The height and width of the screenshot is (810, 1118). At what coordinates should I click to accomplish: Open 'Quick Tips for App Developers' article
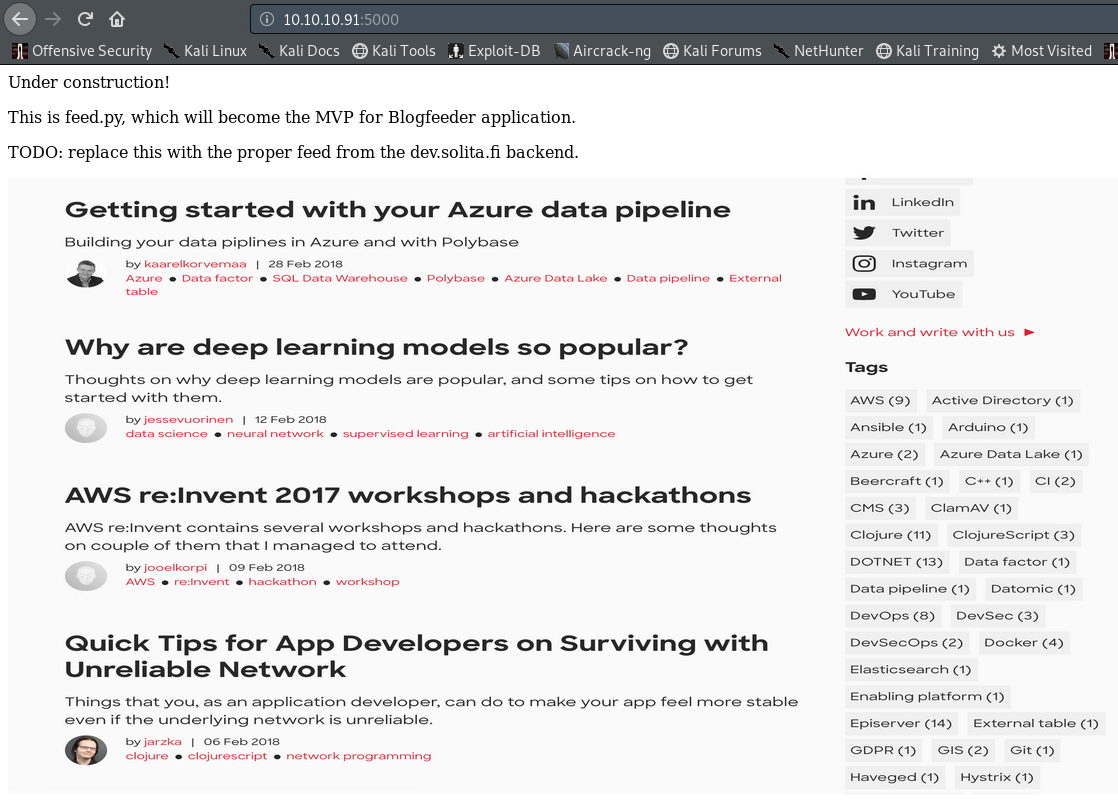416,656
